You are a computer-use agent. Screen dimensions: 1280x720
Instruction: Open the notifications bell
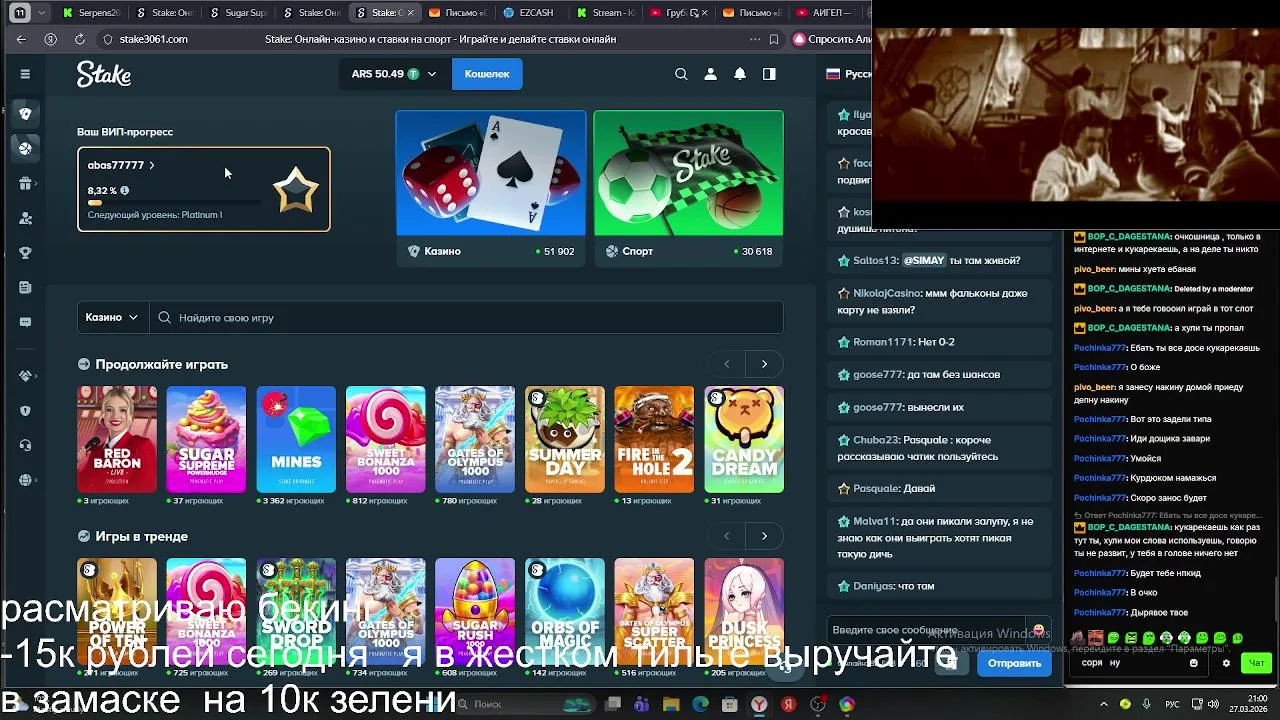pos(740,74)
